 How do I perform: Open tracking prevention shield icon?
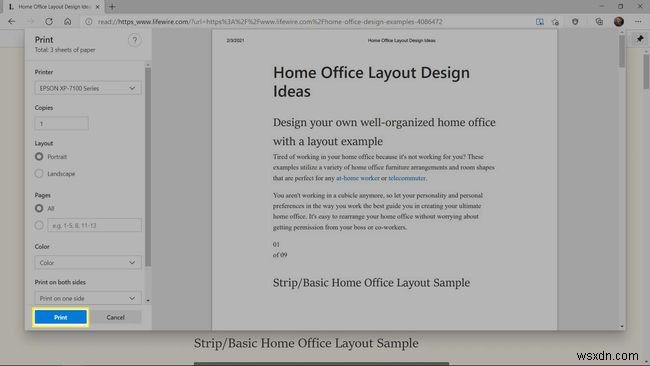(x=575, y=22)
